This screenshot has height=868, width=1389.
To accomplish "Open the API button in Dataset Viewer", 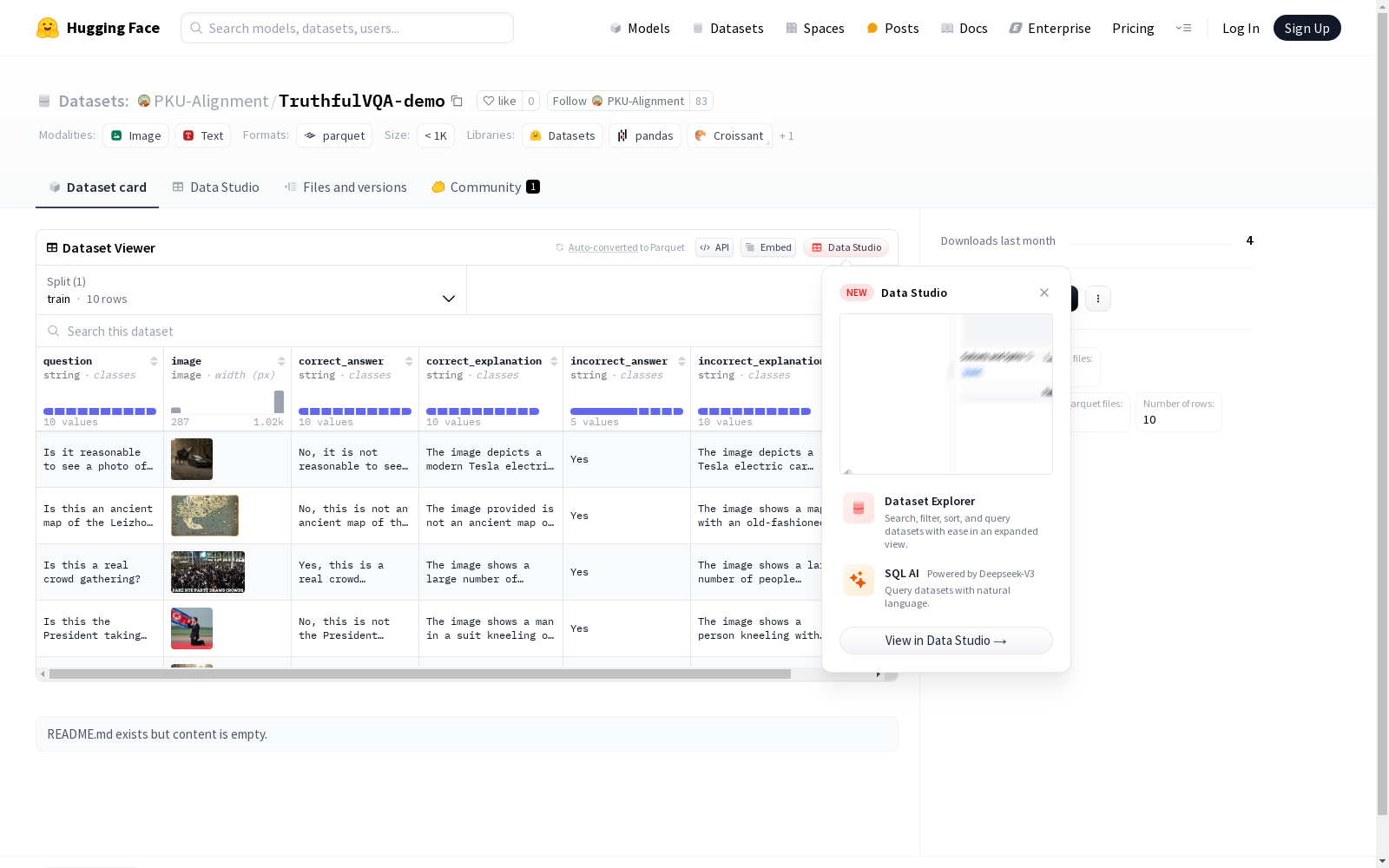I will click(x=714, y=247).
